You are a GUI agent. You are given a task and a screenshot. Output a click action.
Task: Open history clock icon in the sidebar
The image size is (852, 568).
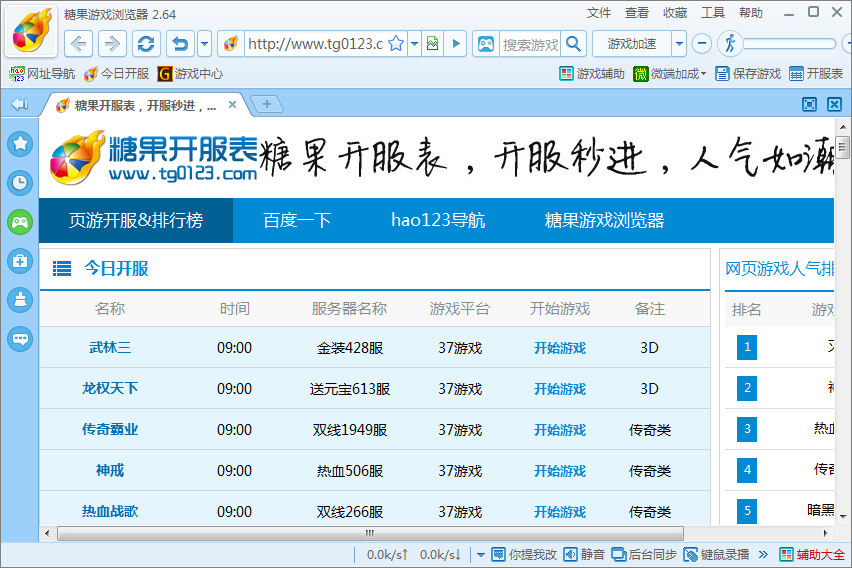(x=20, y=182)
